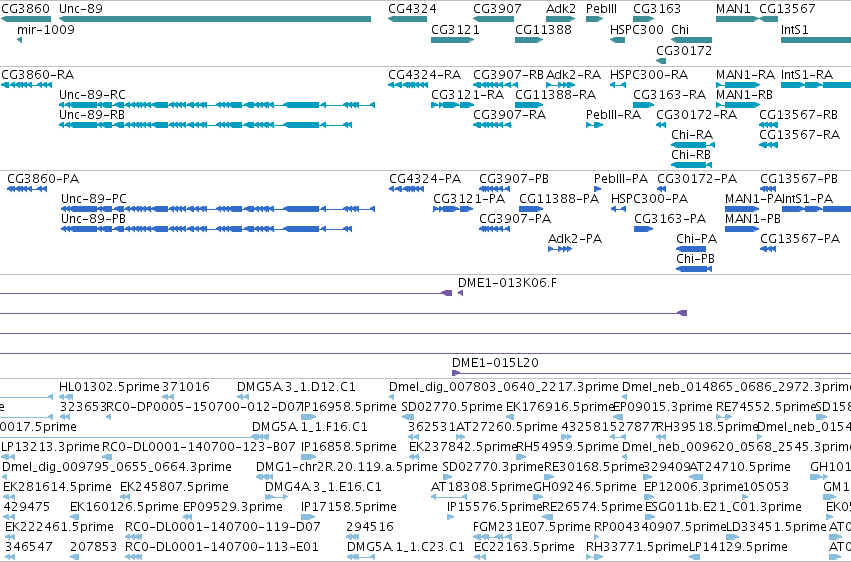Screen dimensions: 851x562
Task: Select the CG3860-PA protein label
Action: [43, 178]
